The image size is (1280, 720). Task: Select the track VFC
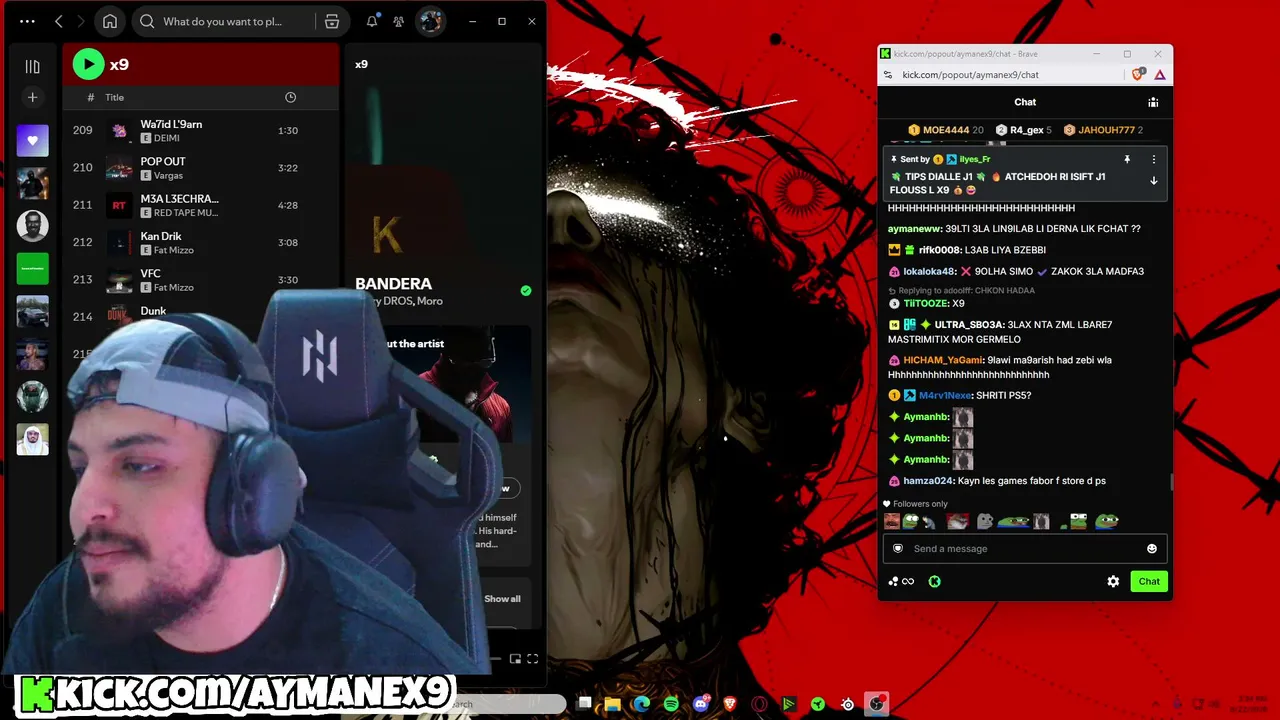150,273
